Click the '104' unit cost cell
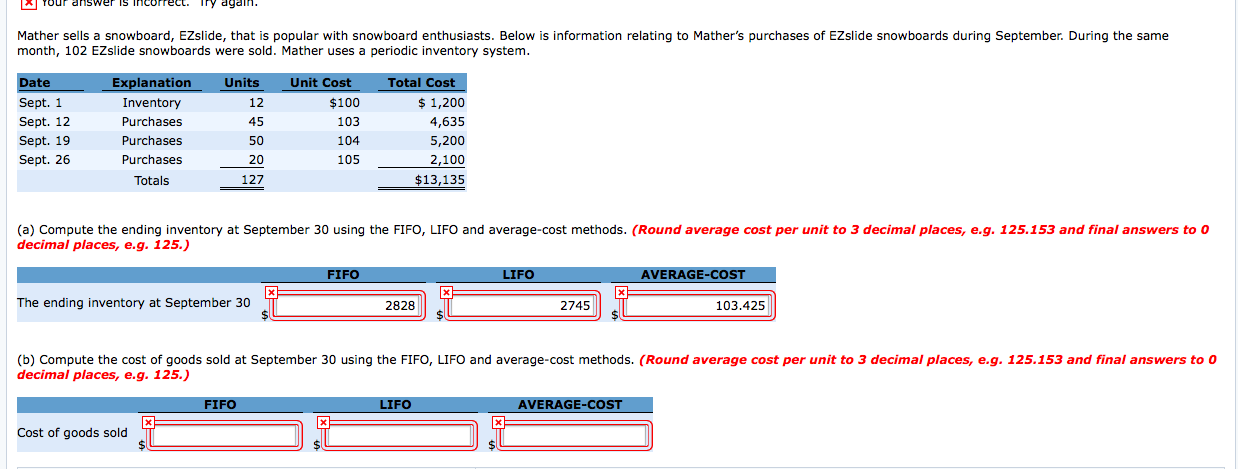The height and width of the screenshot is (469, 1238). [348, 141]
